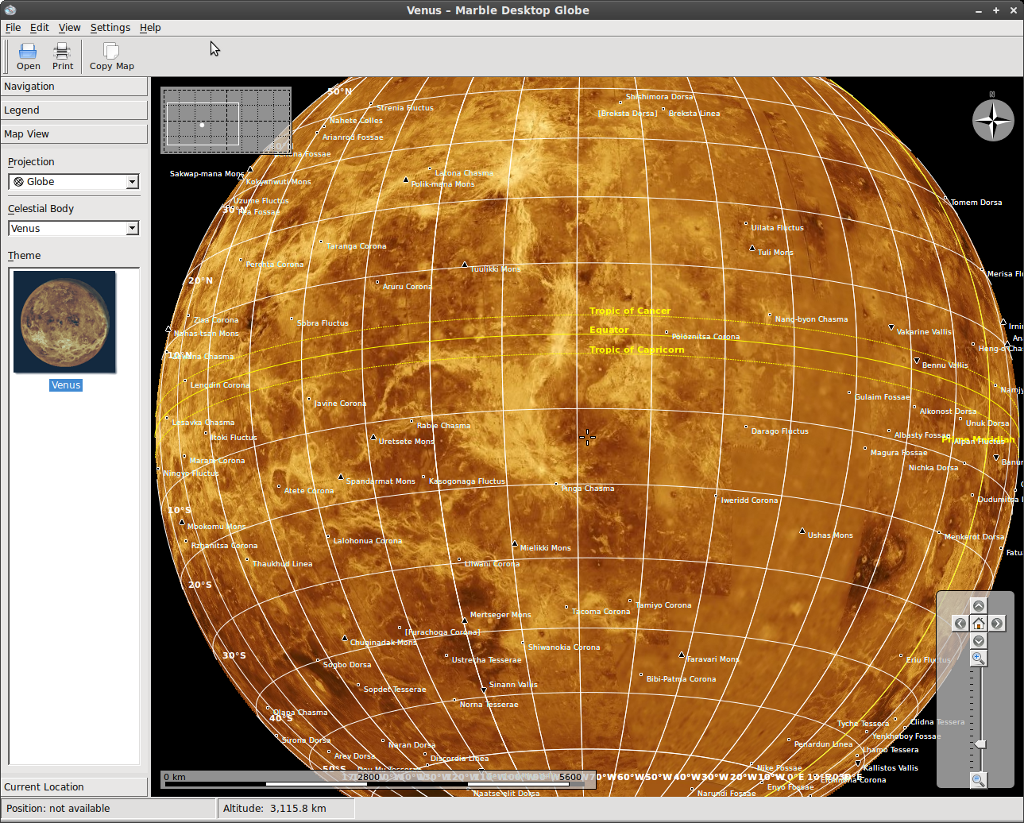Pan the globe up with the up arrow

[x=978, y=606]
